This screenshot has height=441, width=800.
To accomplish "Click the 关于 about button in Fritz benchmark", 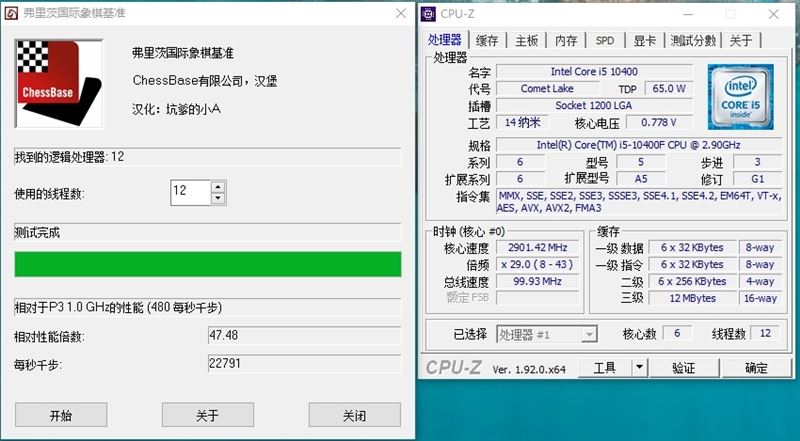I will [208, 415].
